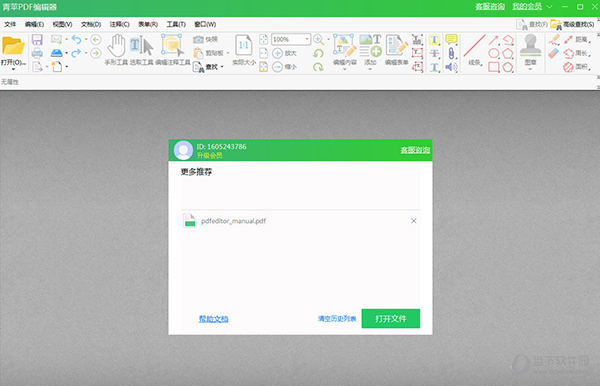Rotate page clockwise
Viewport: 600px width, 386px height.
tap(318, 67)
